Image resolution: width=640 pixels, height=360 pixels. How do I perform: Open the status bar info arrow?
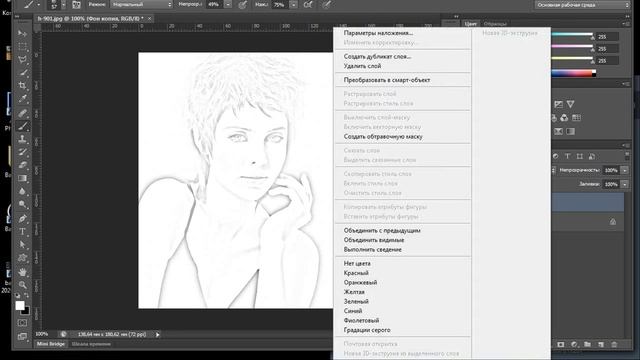(158, 334)
